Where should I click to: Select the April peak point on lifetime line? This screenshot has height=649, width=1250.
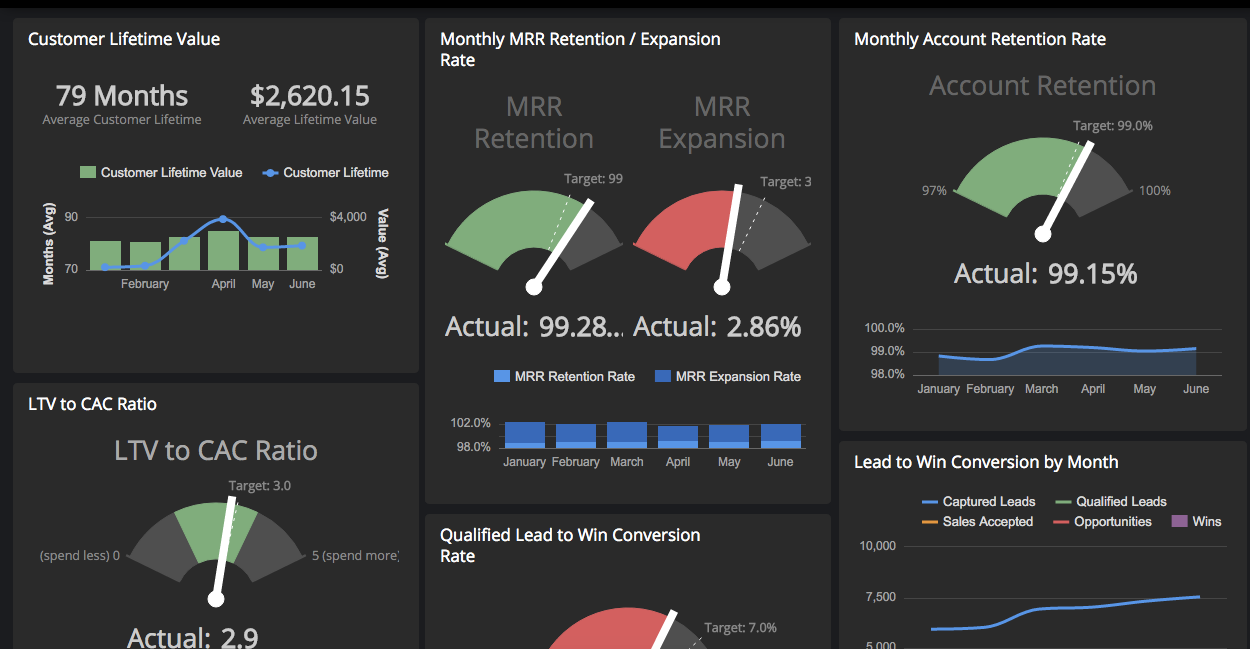223,219
